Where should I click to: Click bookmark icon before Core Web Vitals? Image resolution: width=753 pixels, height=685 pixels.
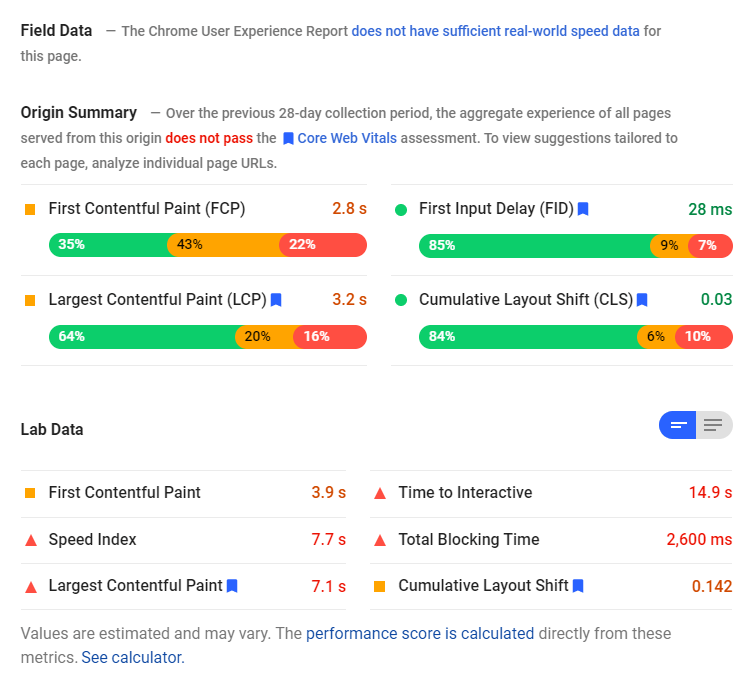[288, 138]
